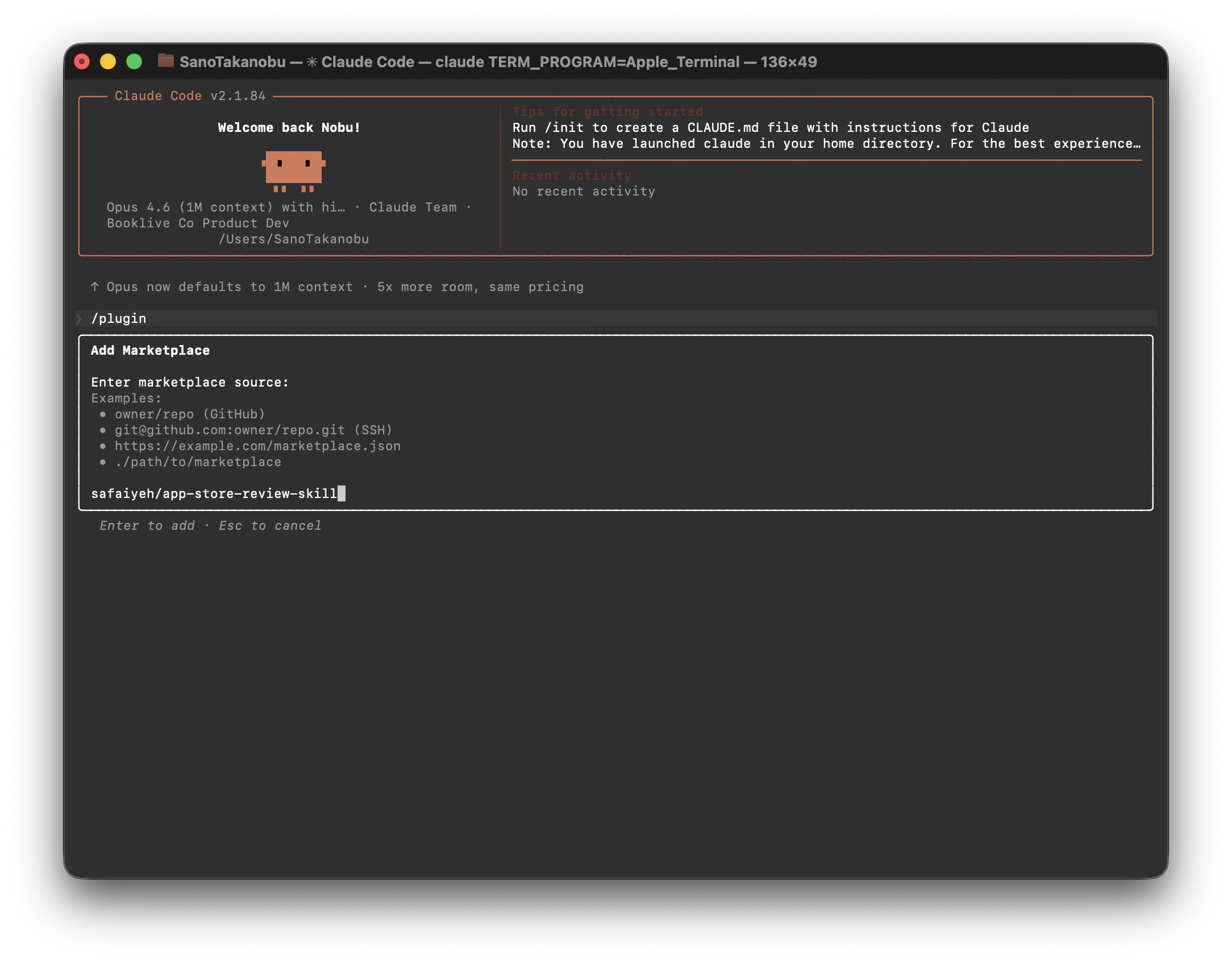Viewport: 1232px width, 963px height.
Task: Click the 'Add Marketplace' heading
Action: pyautogui.click(x=150, y=350)
